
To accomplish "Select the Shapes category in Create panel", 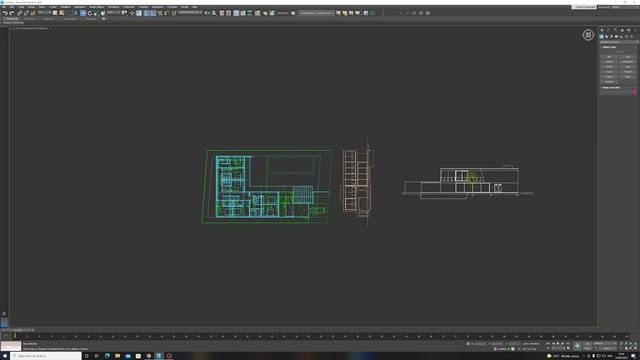I will [x=607, y=37].
